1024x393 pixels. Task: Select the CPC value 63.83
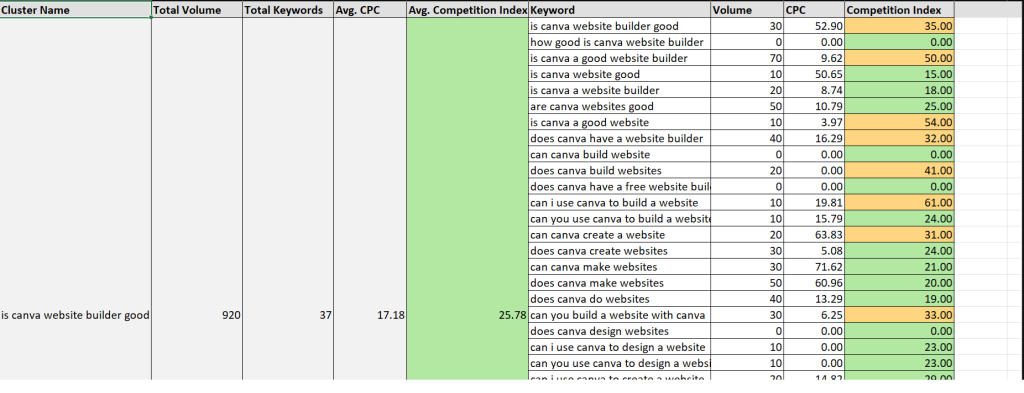814,234
